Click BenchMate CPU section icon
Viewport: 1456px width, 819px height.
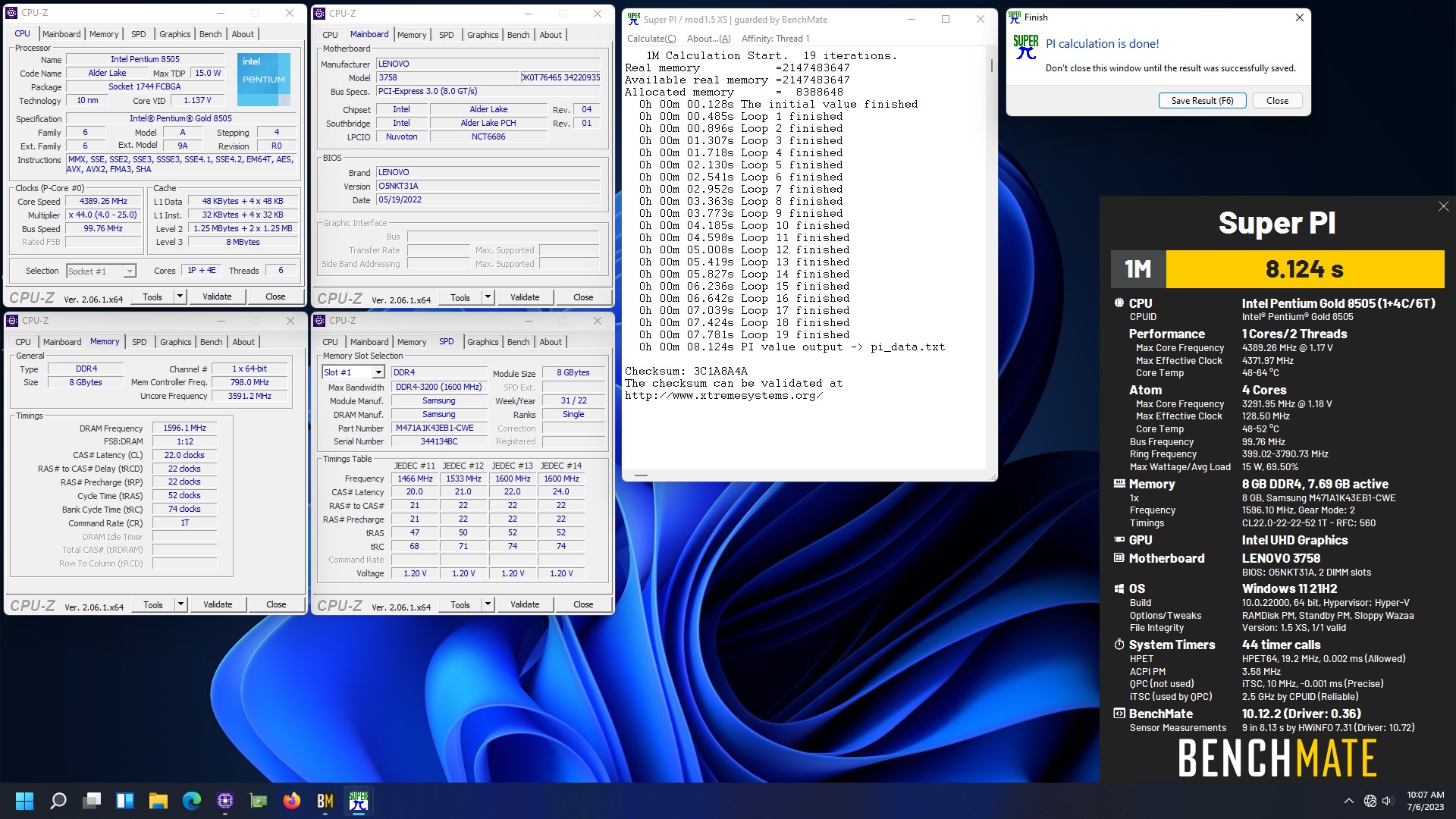(1119, 303)
